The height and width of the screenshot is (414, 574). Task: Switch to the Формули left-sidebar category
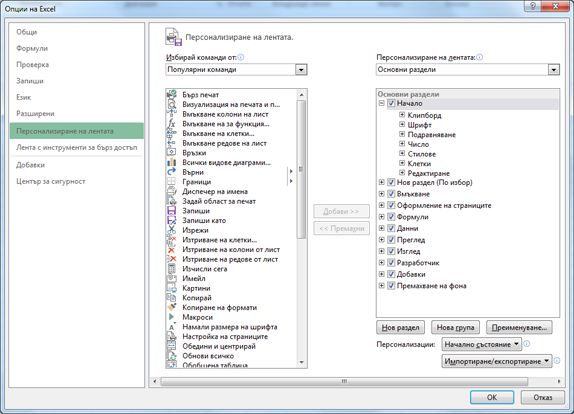pyautogui.click(x=32, y=48)
